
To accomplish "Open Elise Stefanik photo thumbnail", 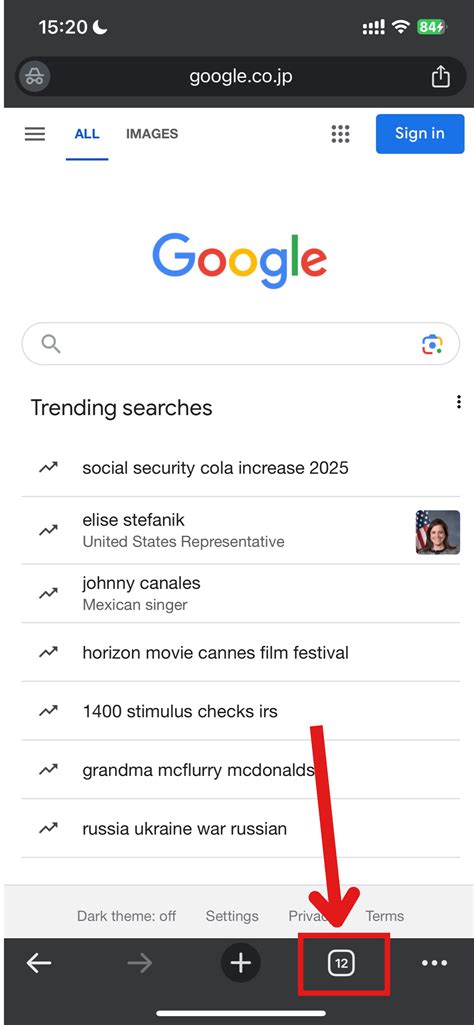I will tap(437, 532).
